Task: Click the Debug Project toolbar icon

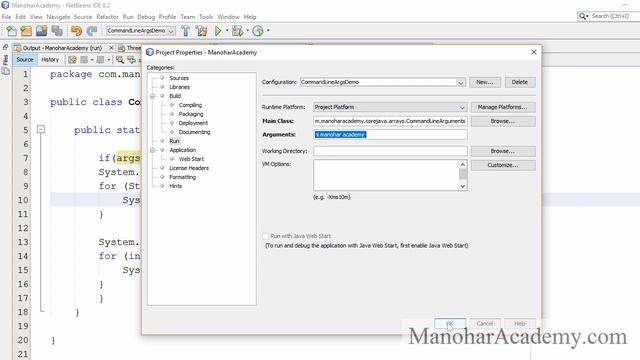Action: [237, 31]
